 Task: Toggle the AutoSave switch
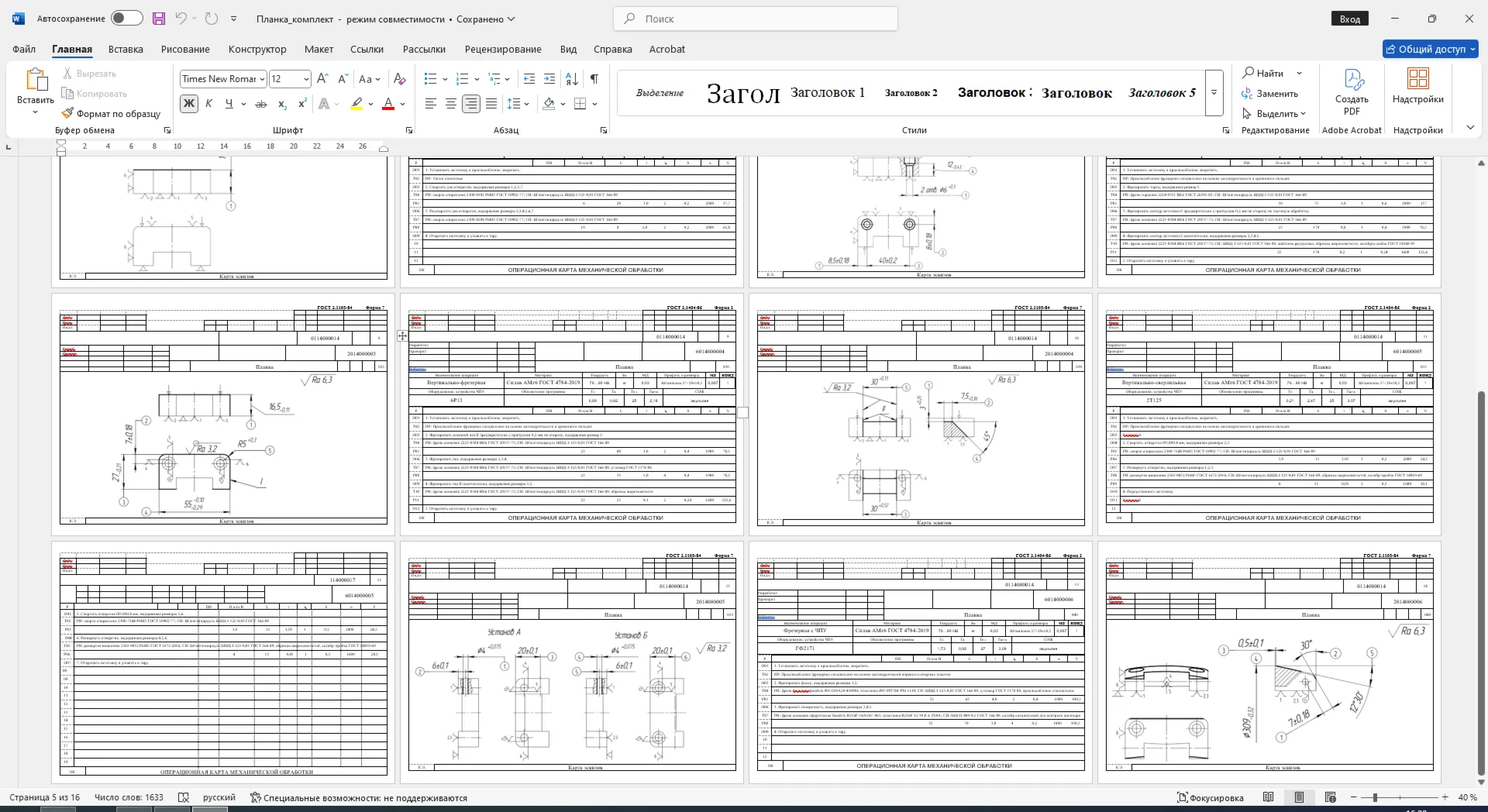tap(127, 19)
